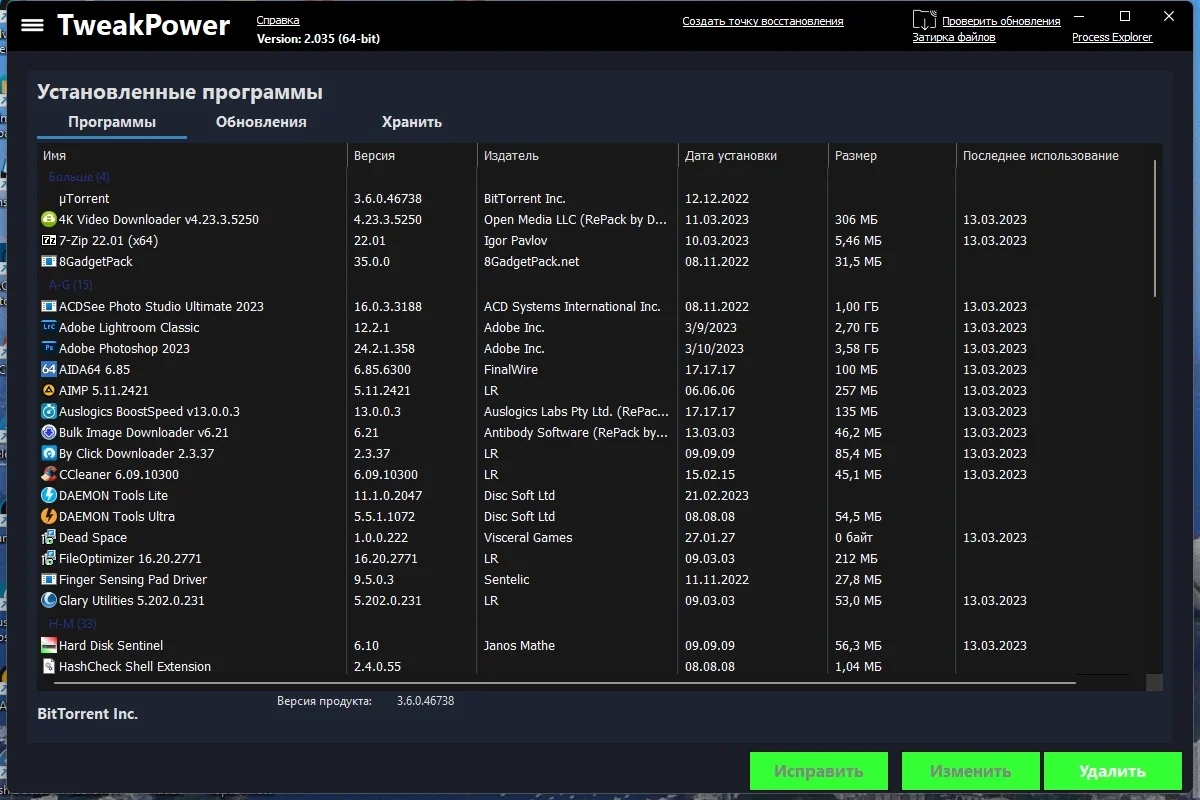This screenshot has height=800, width=1200.
Task: Switch to the Хранить tab
Action: pos(412,122)
